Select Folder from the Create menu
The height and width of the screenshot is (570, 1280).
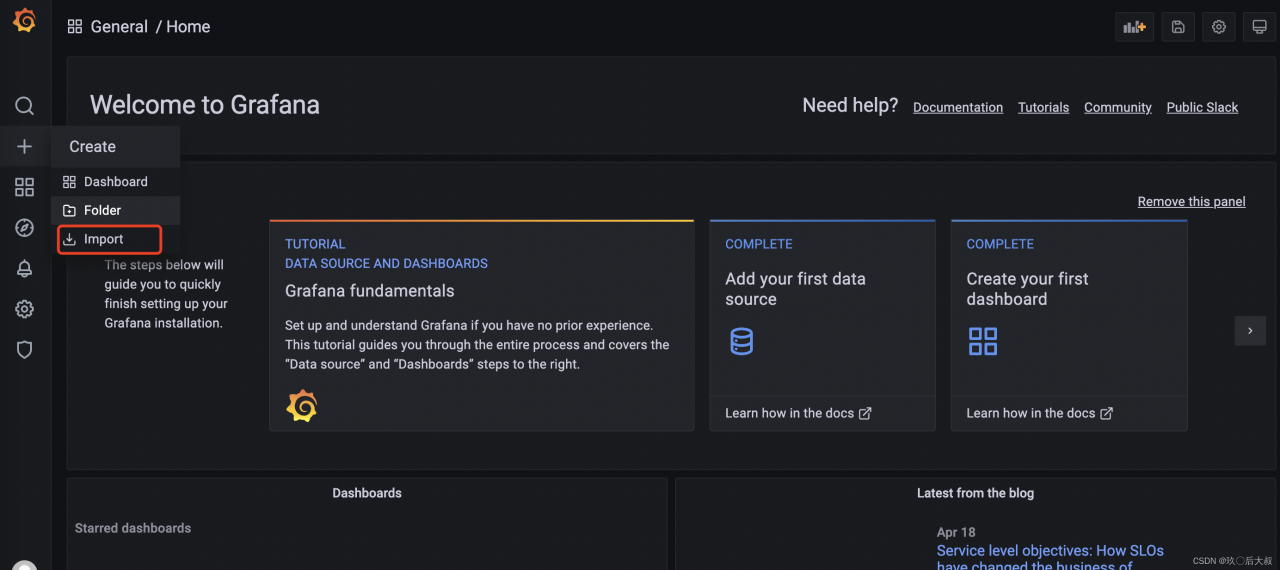(x=115, y=211)
